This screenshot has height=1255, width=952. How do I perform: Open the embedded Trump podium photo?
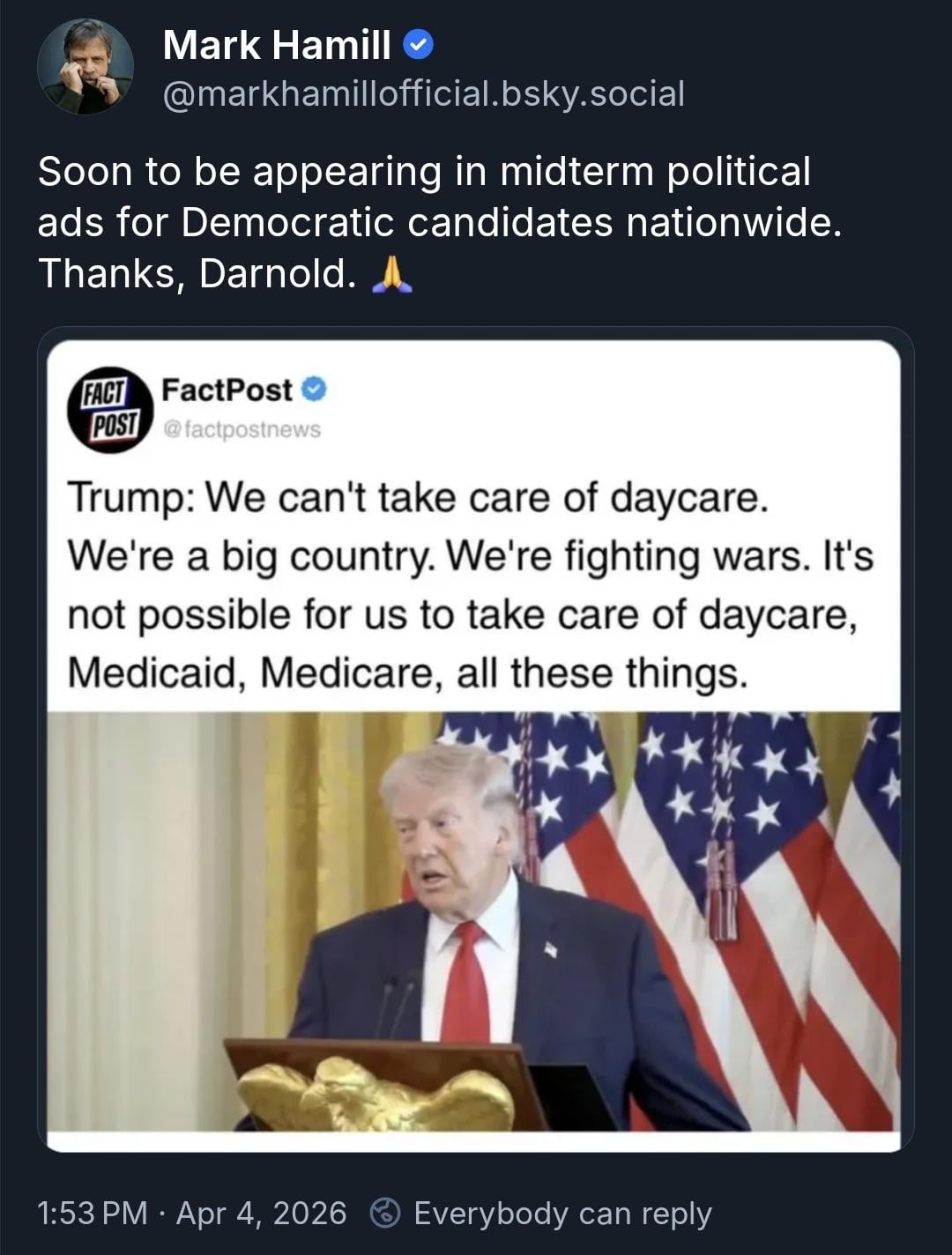click(473, 921)
